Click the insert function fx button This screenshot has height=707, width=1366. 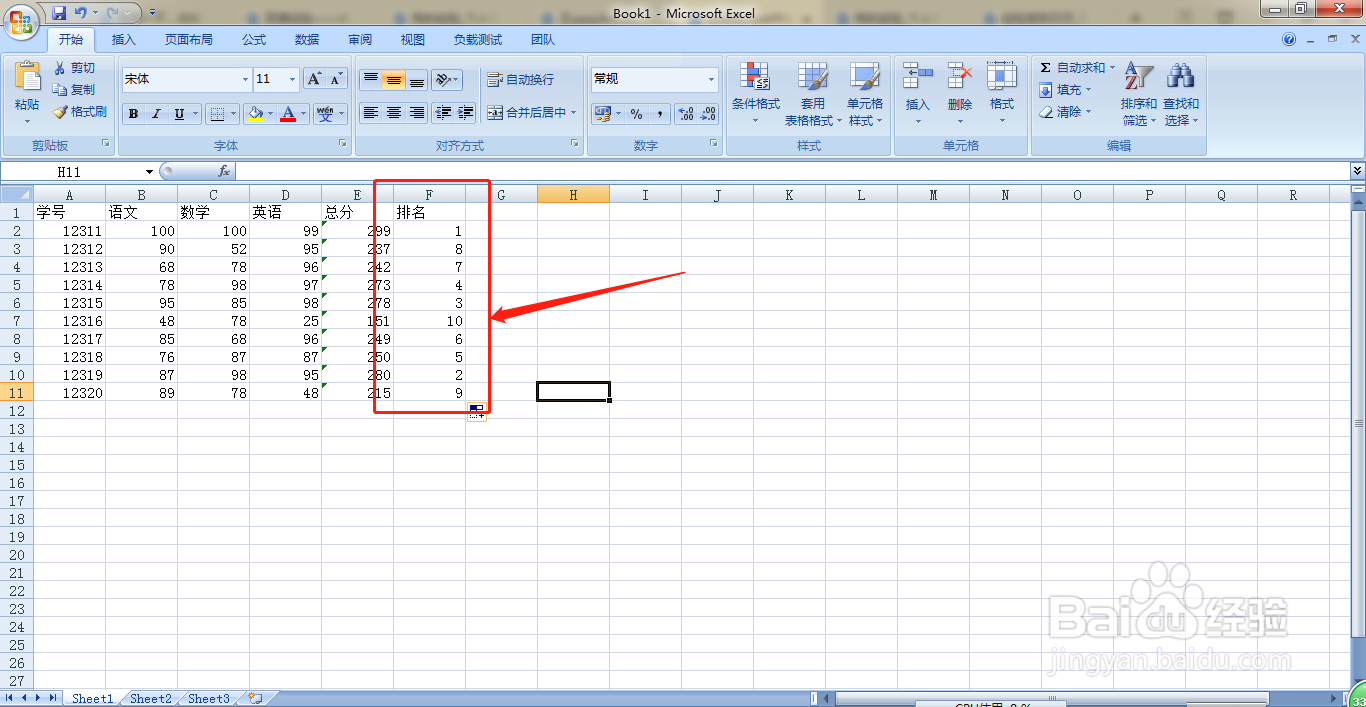point(224,172)
